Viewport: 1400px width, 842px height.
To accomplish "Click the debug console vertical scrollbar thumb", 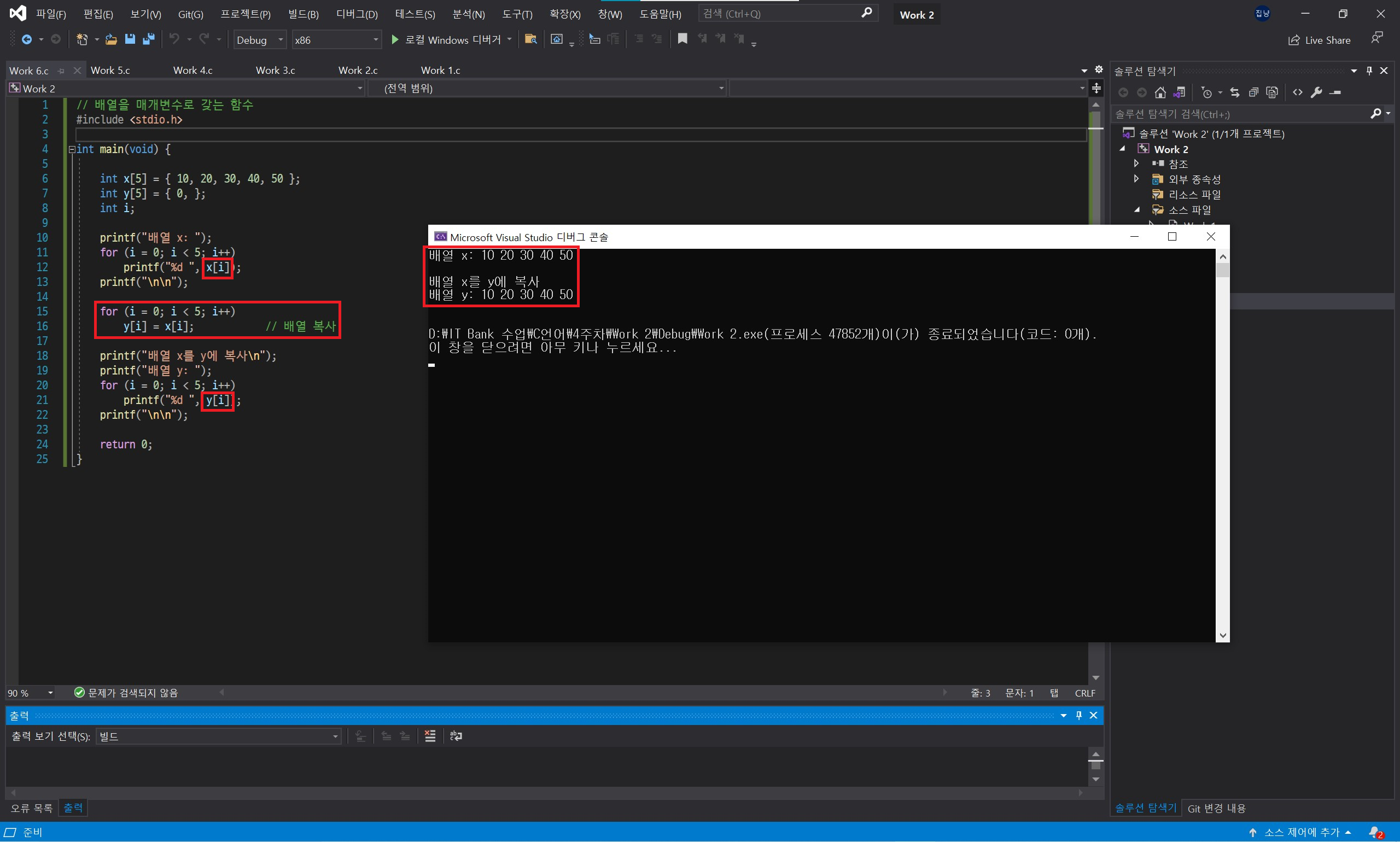I will (x=1222, y=270).
